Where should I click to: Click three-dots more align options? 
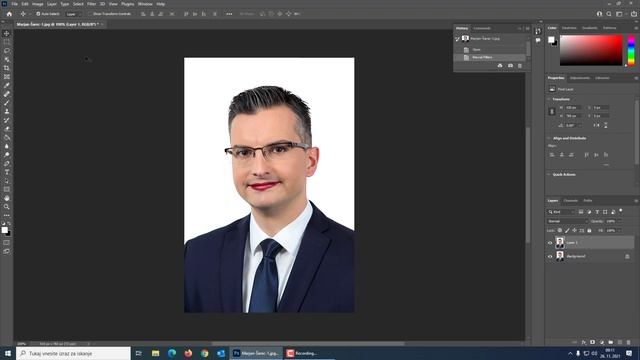pyautogui.click(x=229, y=14)
